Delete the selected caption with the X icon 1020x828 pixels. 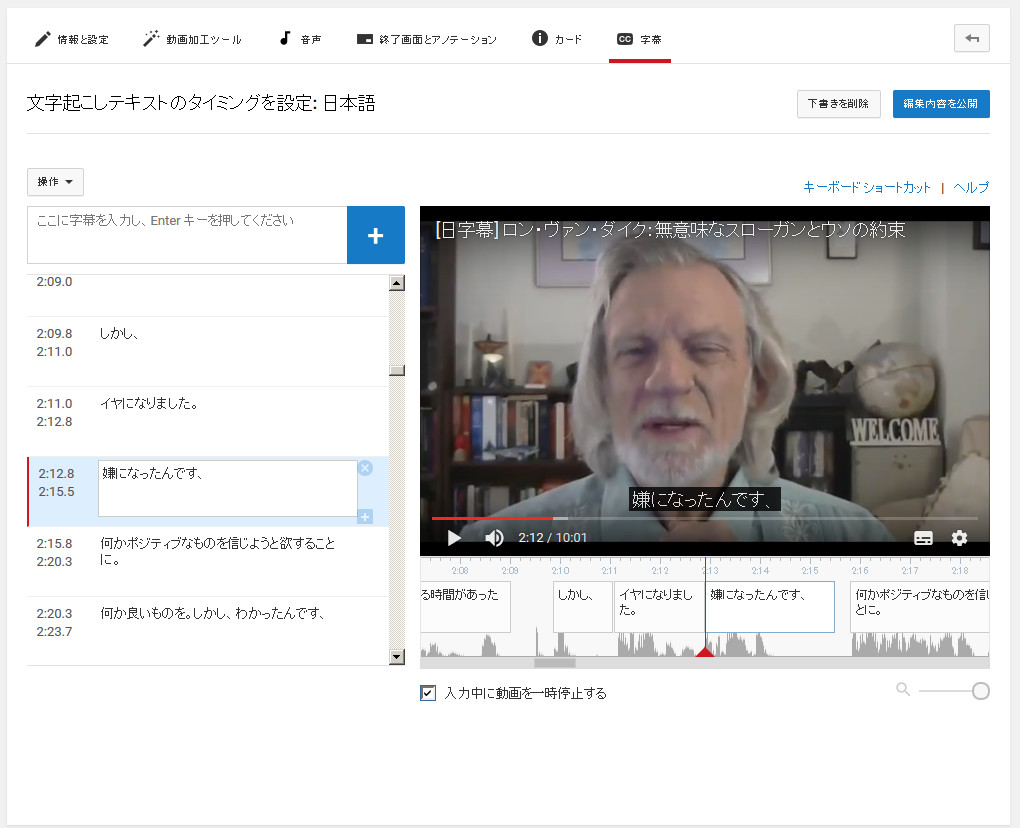pyautogui.click(x=365, y=468)
